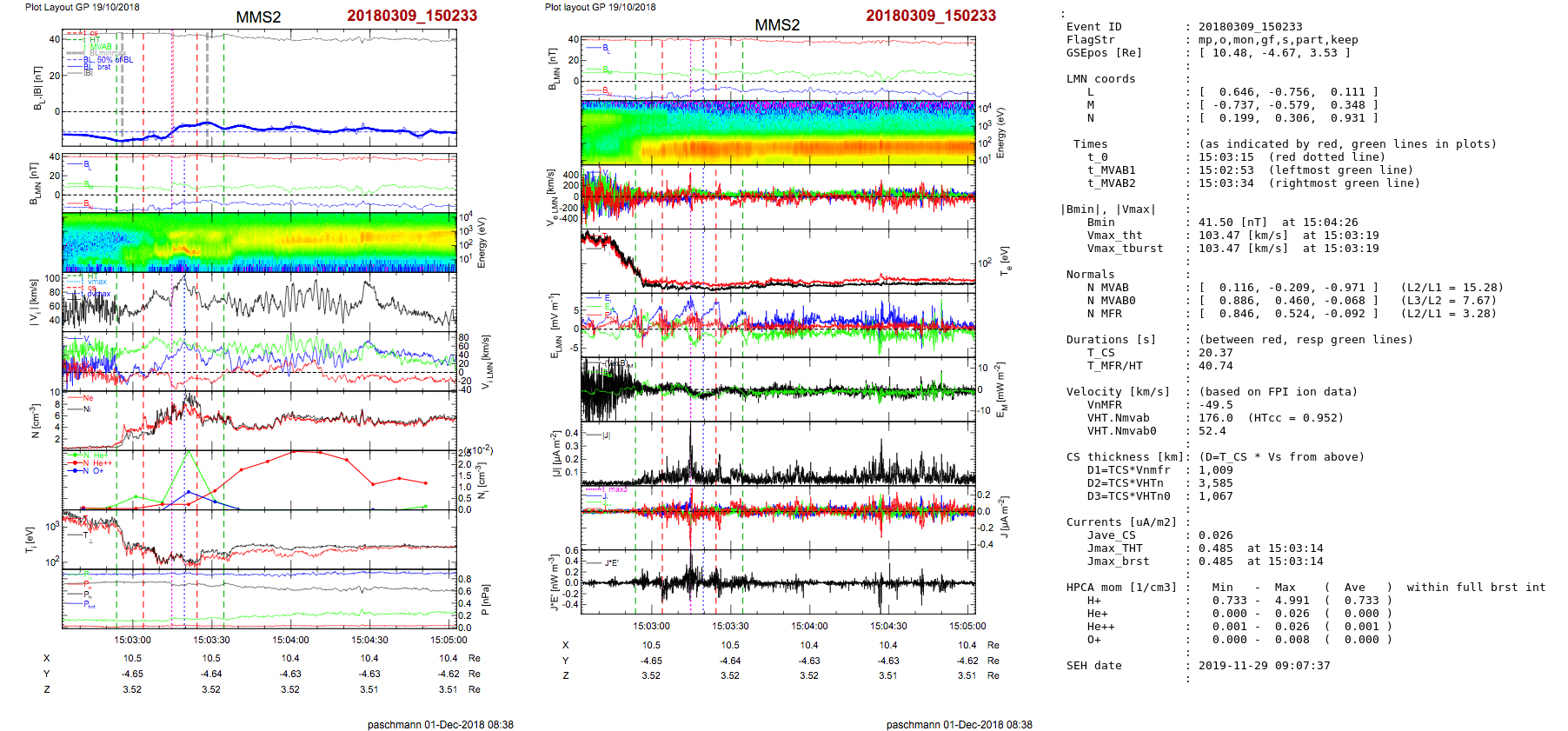Viewport: 1568px width, 731px height.
Task: Select D3=TCS*VHTn0 thickness '1,067'
Action: click(x=1215, y=496)
